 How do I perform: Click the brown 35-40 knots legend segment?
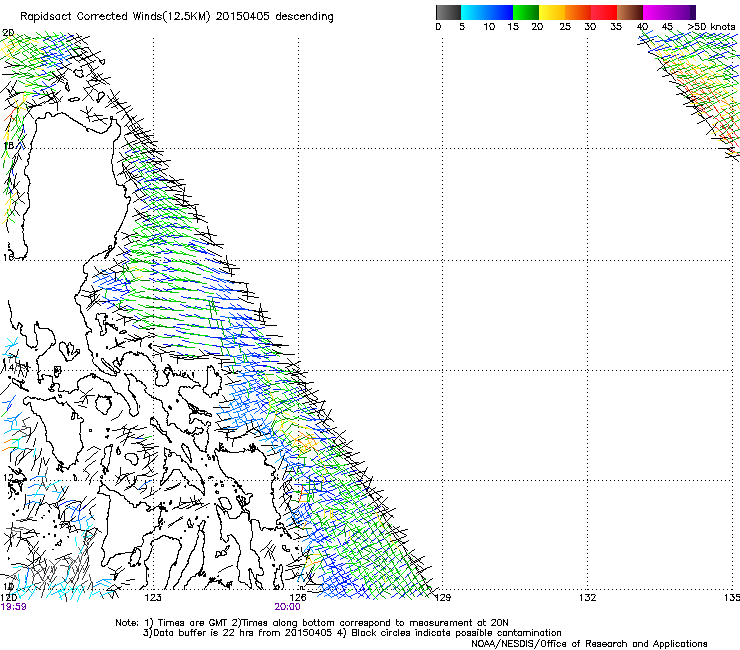pyautogui.click(x=630, y=12)
